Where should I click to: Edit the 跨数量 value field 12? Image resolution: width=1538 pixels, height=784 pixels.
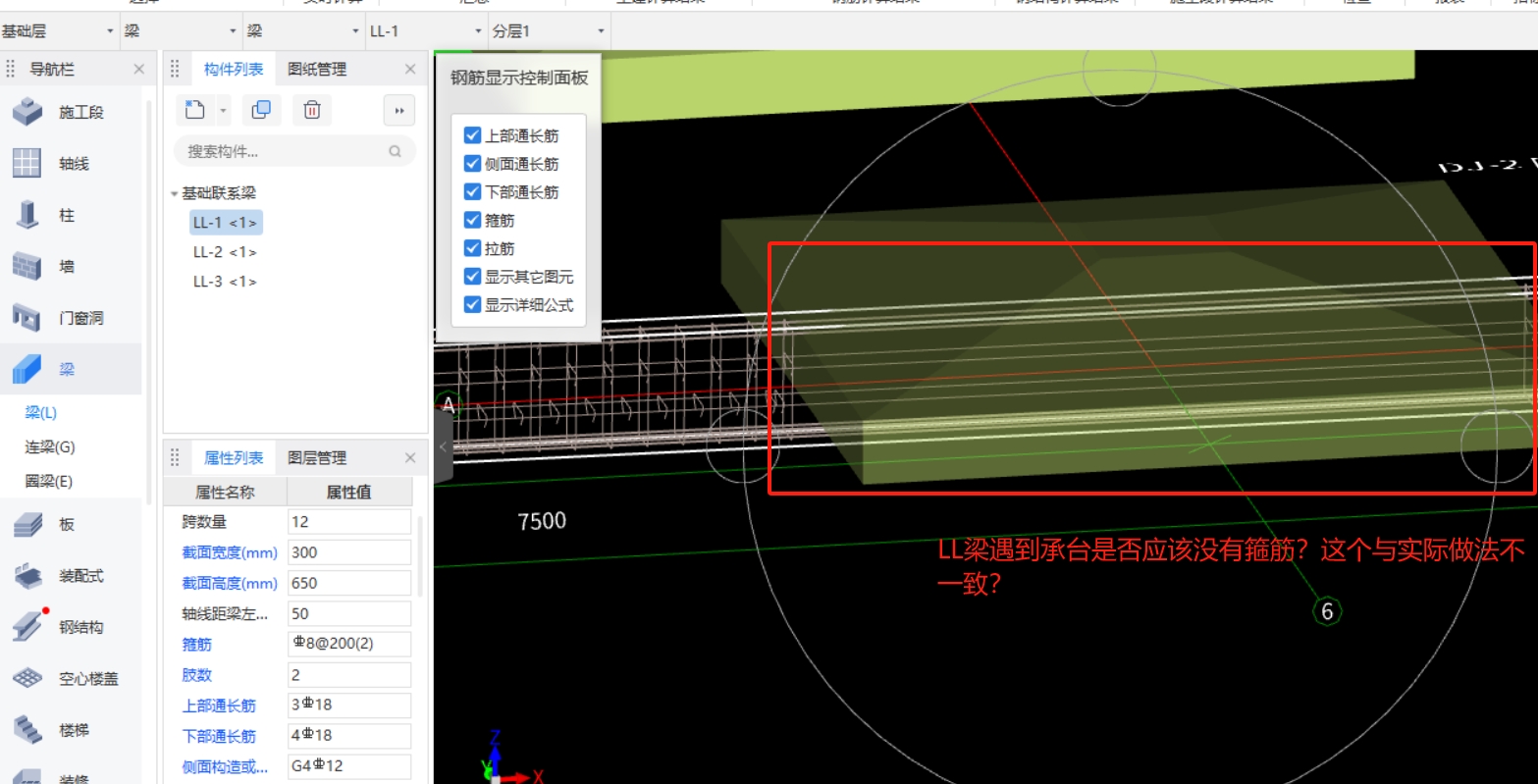(349, 522)
